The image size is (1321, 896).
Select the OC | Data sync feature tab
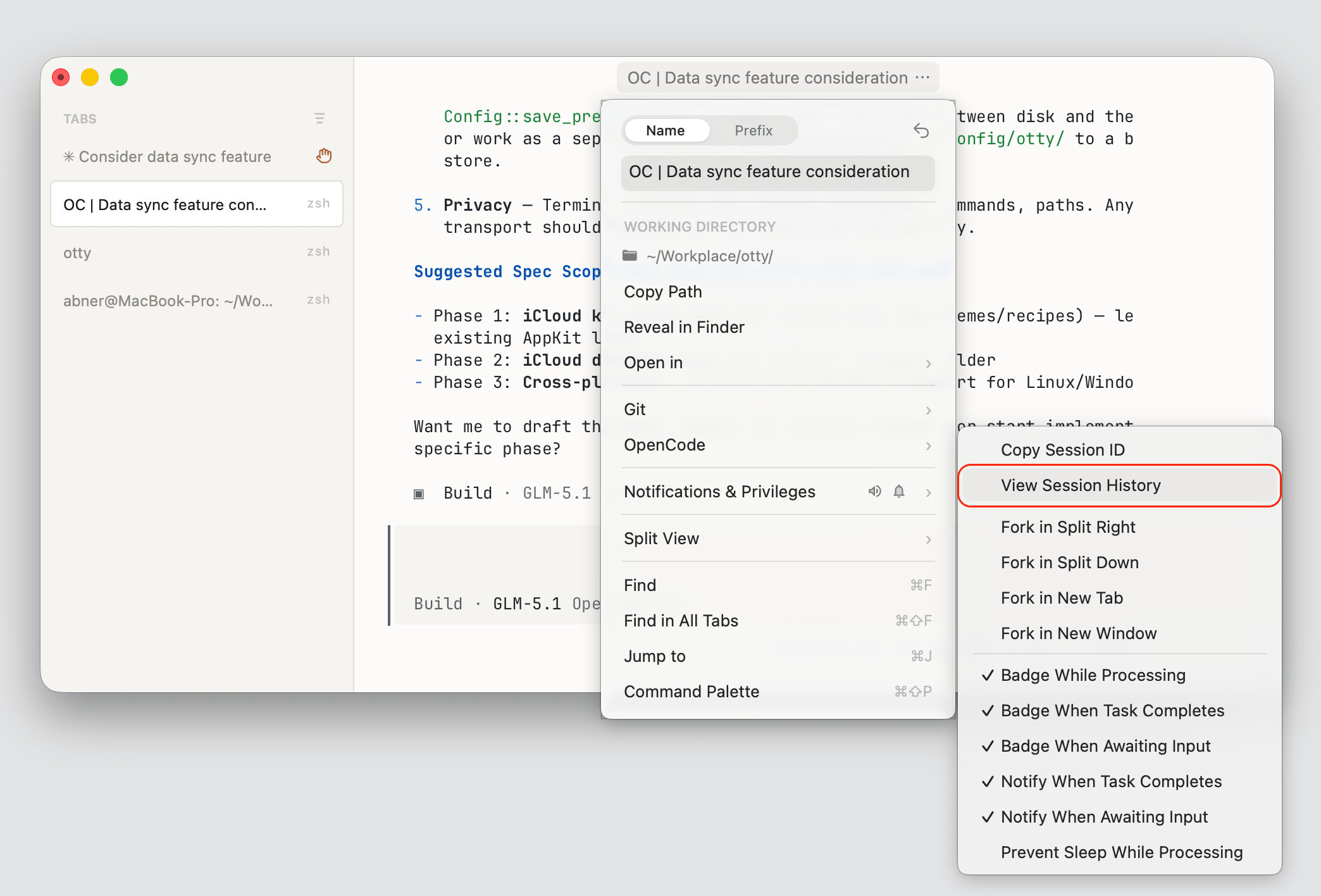[x=197, y=204]
